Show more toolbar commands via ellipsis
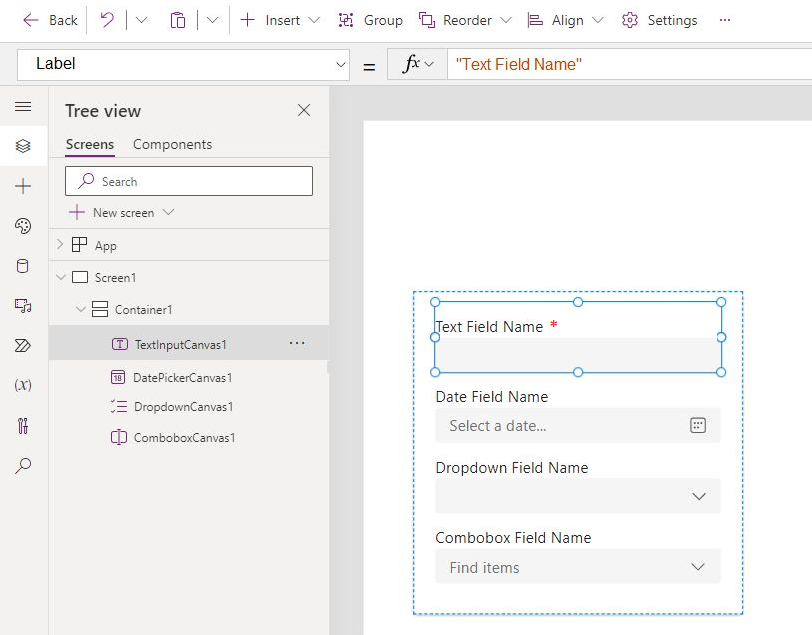The image size is (812, 635). point(725,20)
